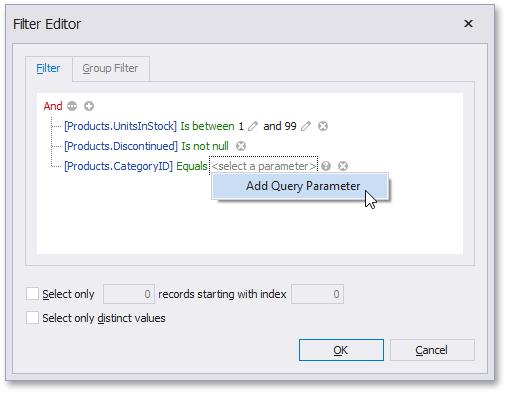506x393 pixels.
Task: Confirm with the OK button
Action: coord(341,350)
